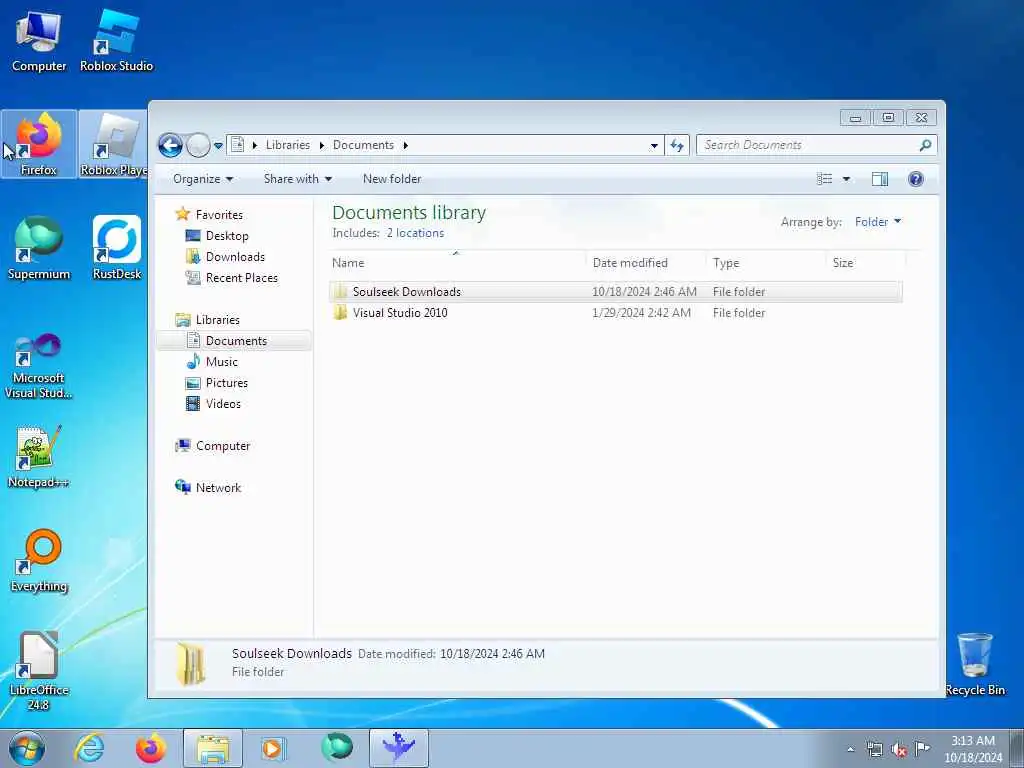Click the Windows Explorer taskbar button
Viewport: 1024px width, 768px height.
click(213, 748)
